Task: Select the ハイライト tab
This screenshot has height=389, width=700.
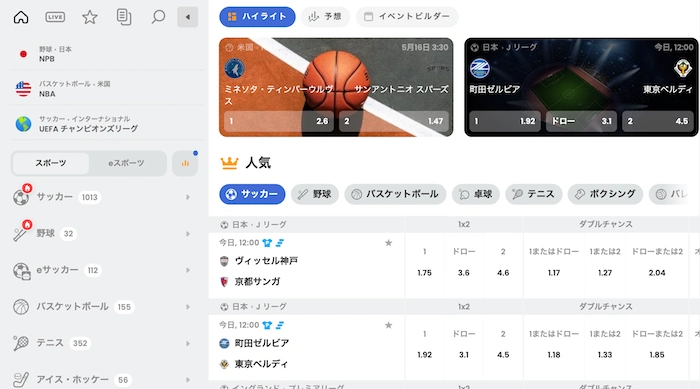Action: click(x=257, y=17)
